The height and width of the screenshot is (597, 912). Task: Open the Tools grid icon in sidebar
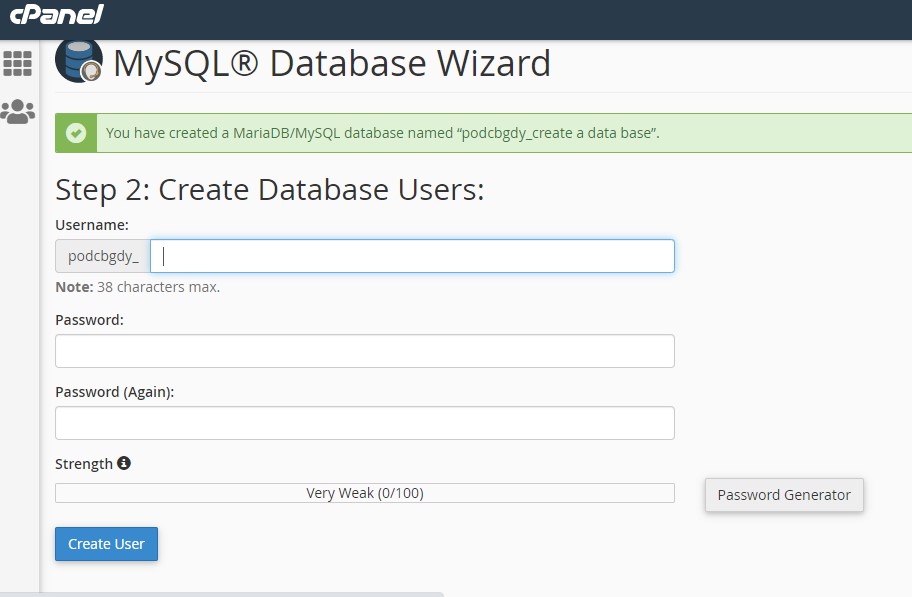click(x=17, y=63)
